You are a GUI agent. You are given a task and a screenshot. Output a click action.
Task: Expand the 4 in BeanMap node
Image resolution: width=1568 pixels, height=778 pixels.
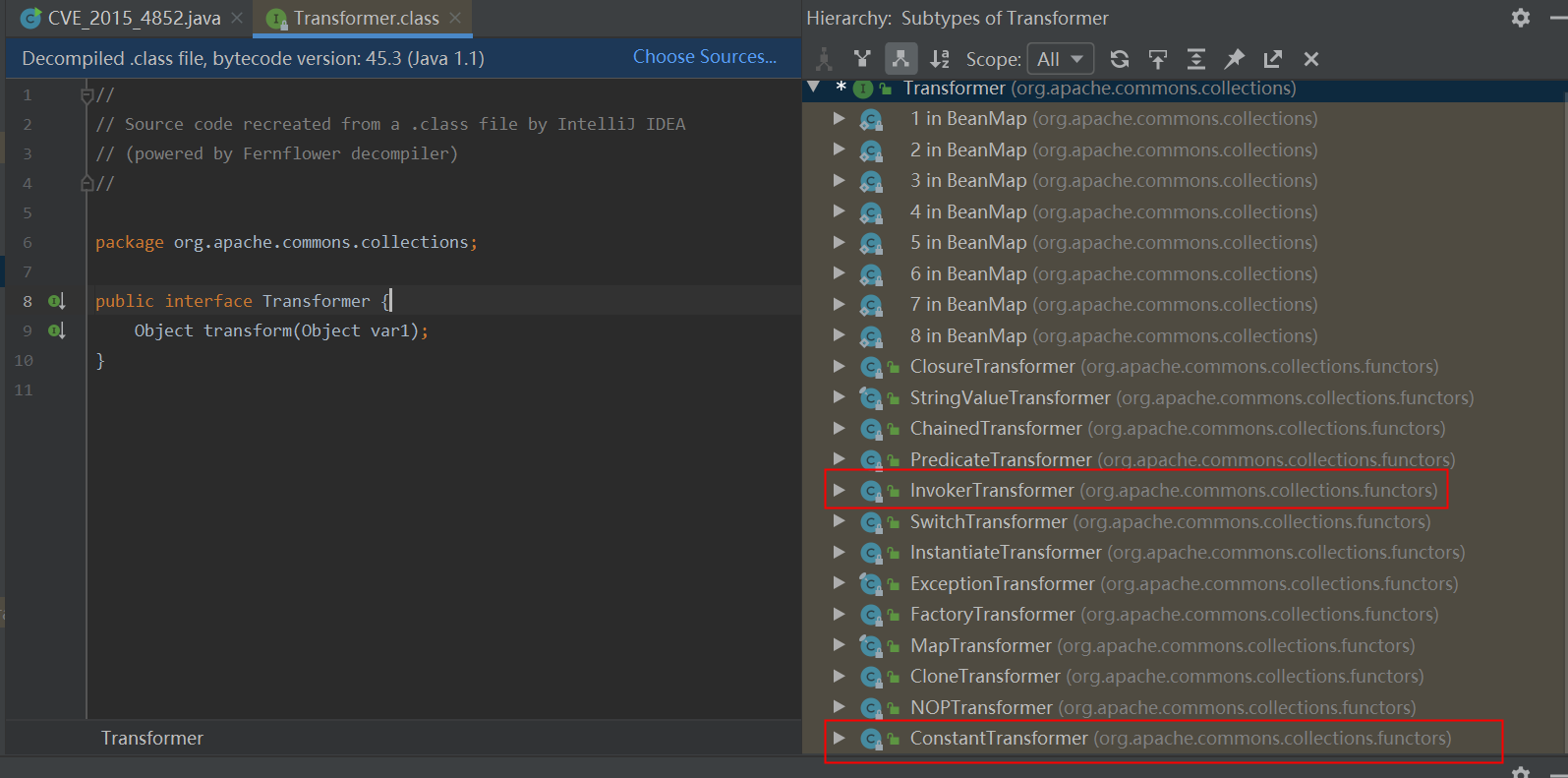(839, 211)
